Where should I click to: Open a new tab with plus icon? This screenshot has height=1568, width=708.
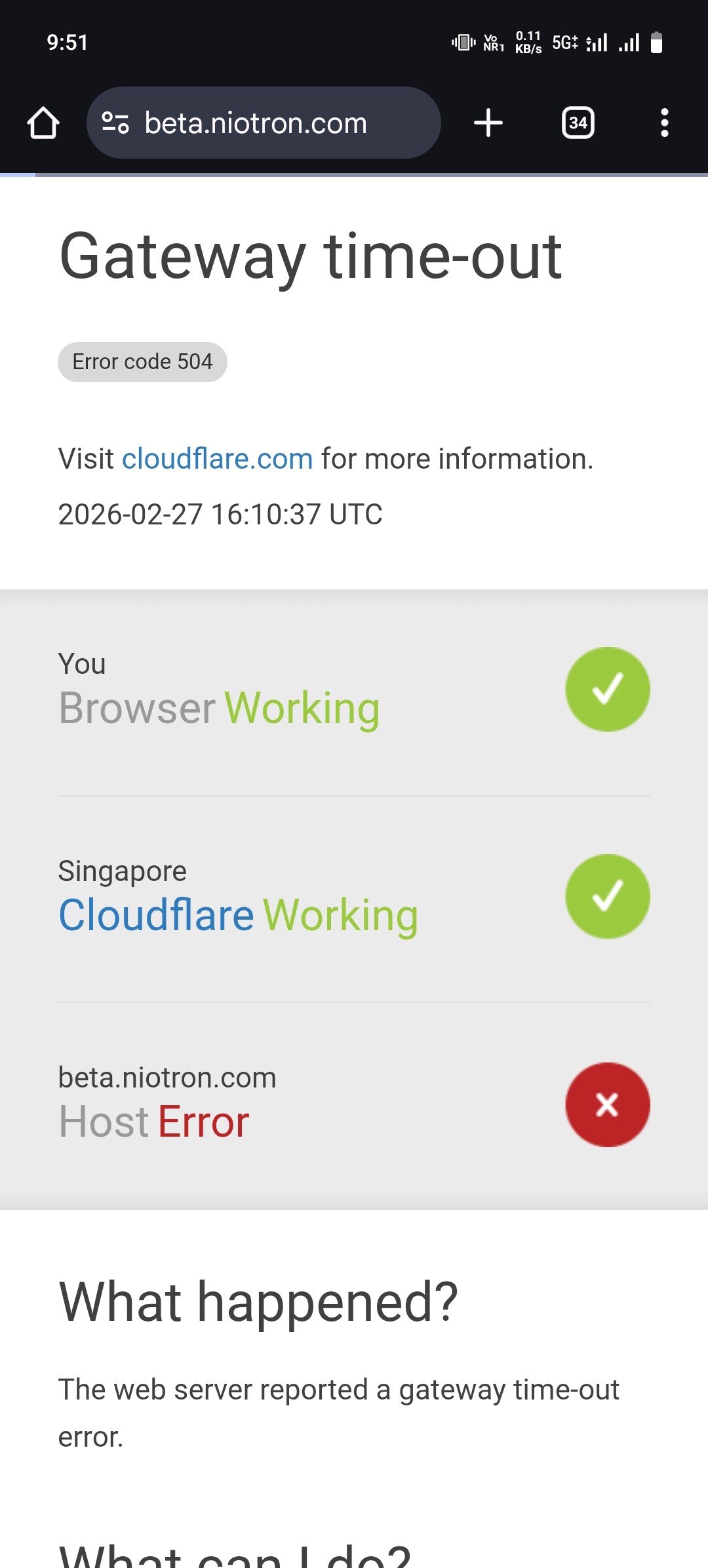click(488, 123)
